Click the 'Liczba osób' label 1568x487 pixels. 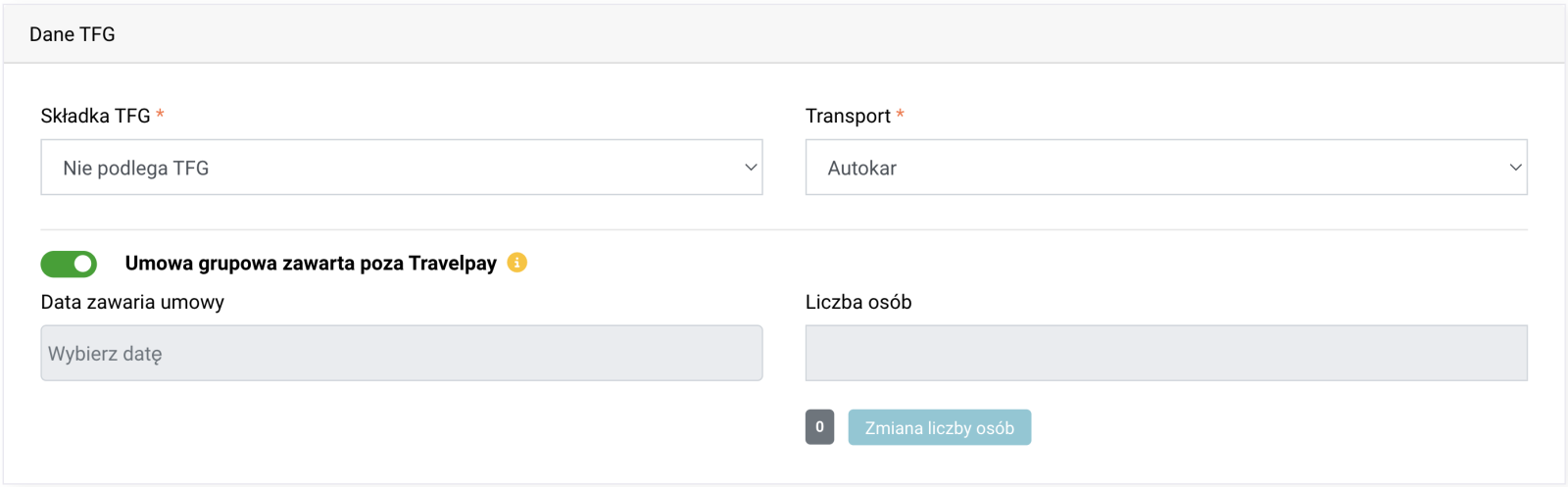pos(858,303)
